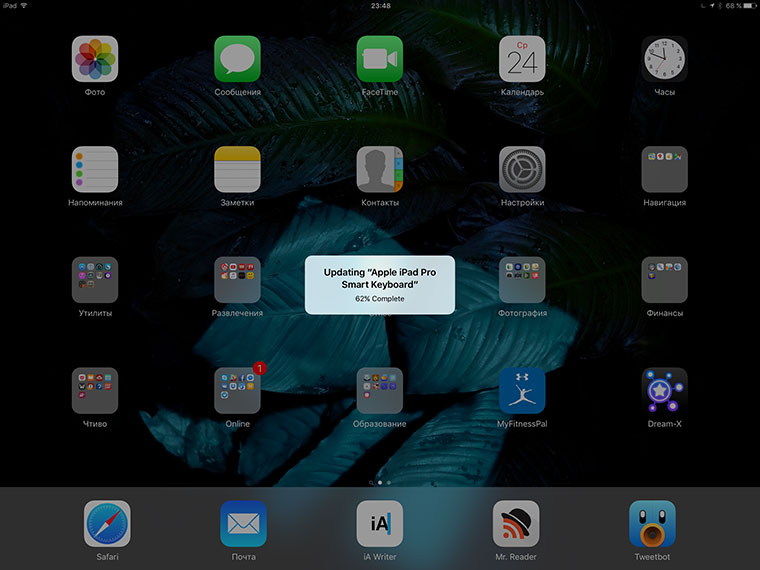Tap the home screen page indicator dots
Image resolution: width=760 pixels, height=570 pixels.
[x=380, y=483]
